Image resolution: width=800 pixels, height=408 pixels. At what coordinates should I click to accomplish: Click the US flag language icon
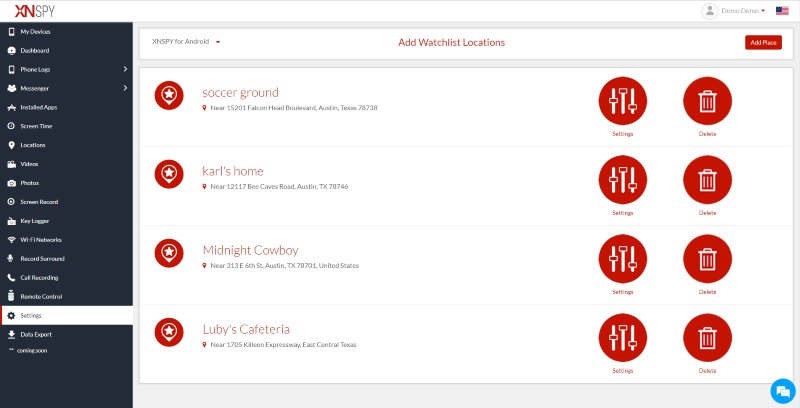tap(782, 11)
